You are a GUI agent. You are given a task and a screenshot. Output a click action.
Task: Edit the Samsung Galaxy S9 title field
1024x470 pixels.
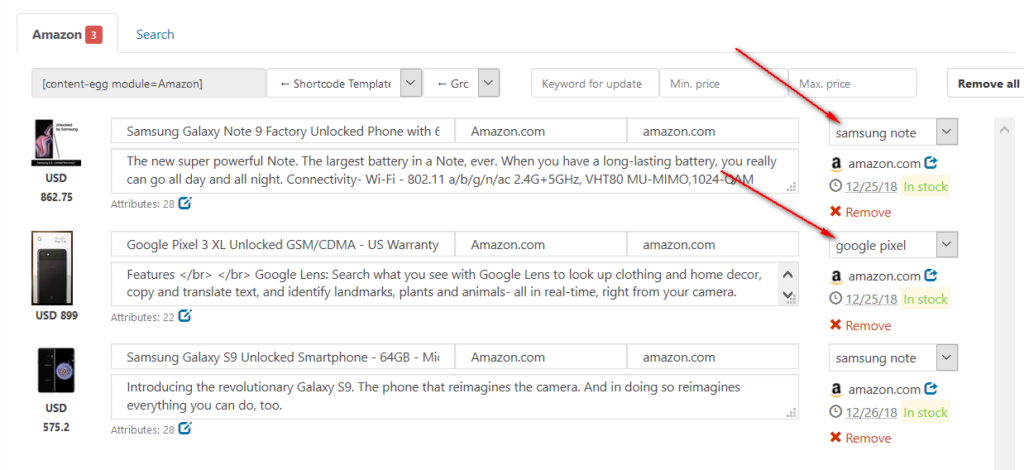[283, 357]
